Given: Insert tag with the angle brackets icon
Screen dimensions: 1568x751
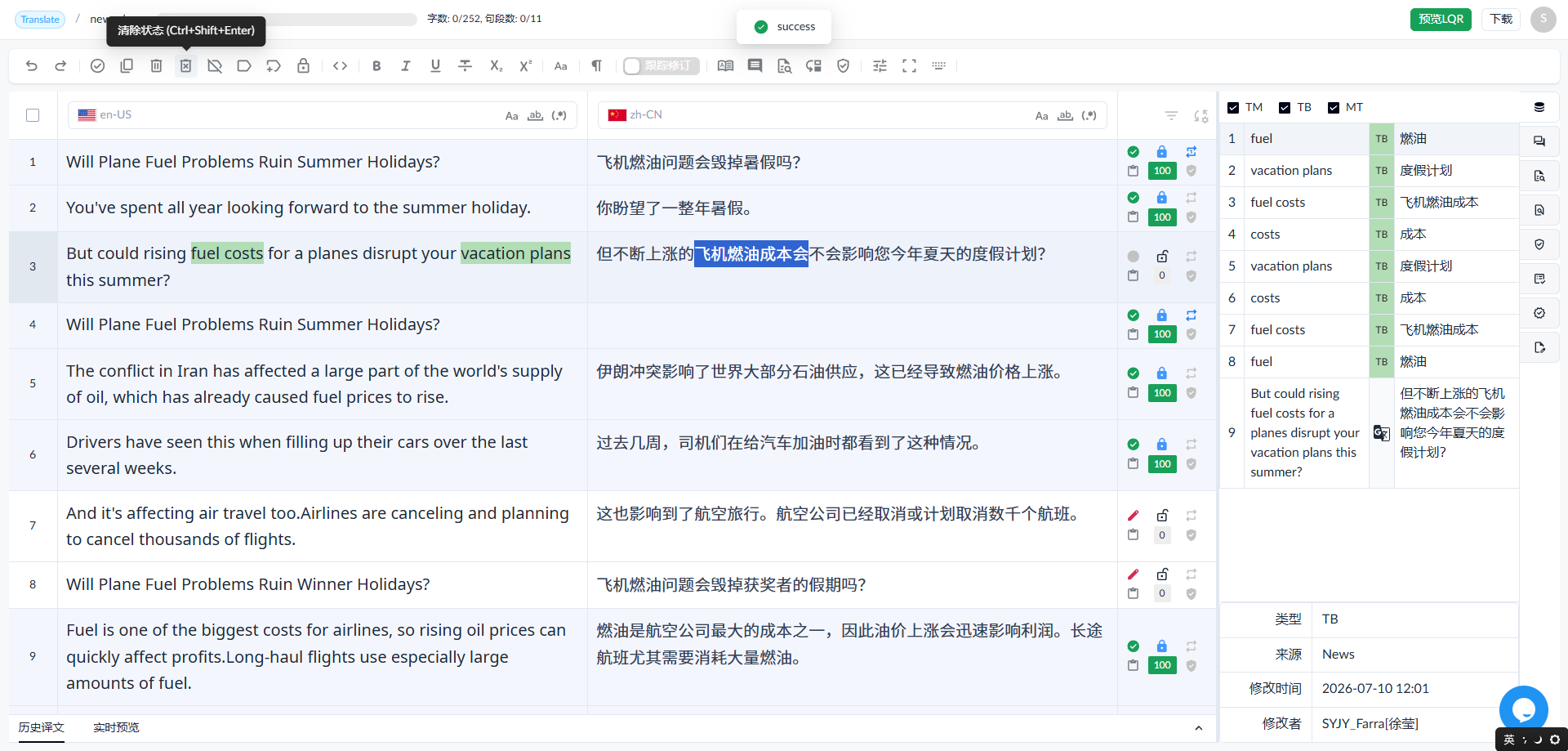Looking at the screenshot, I should click(x=341, y=66).
